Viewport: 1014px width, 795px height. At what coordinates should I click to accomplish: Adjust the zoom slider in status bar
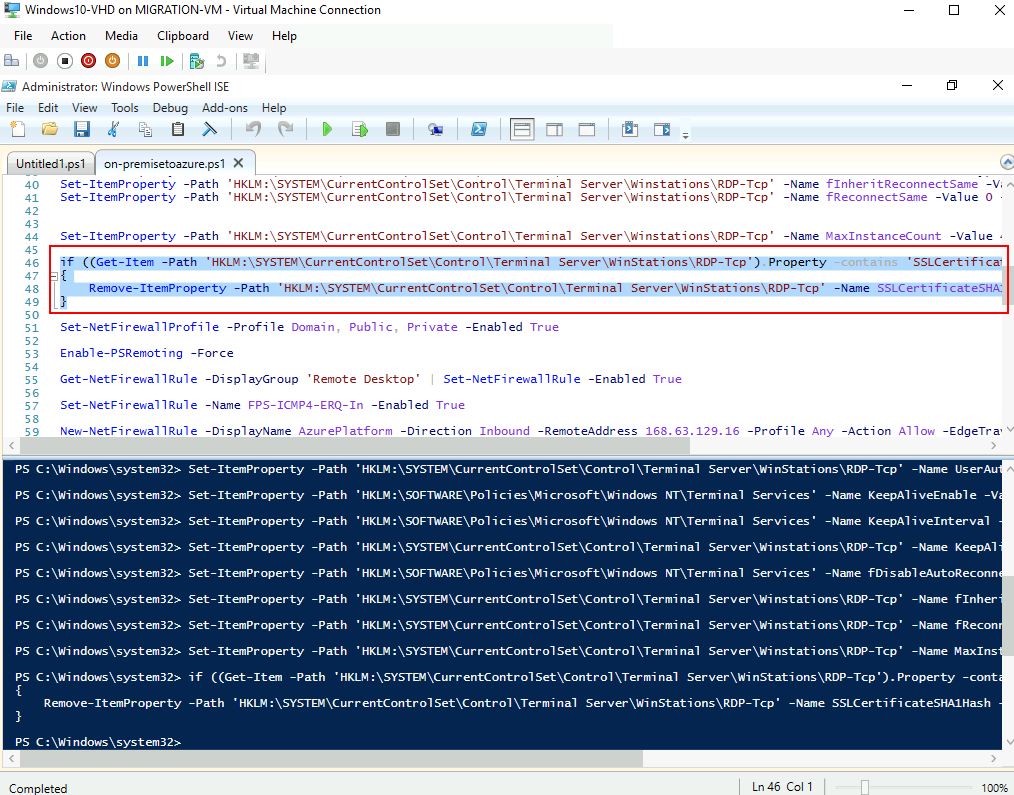click(865, 787)
